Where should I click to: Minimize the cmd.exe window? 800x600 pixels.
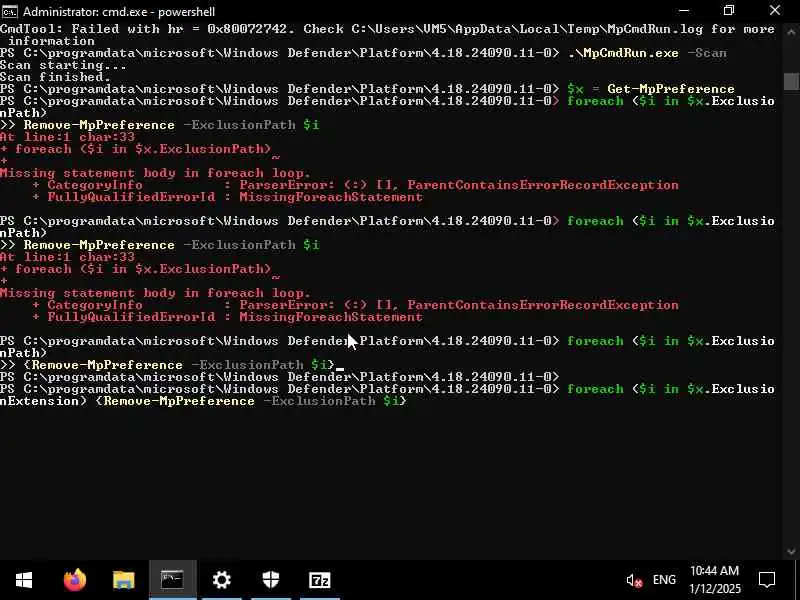point(684,11)
